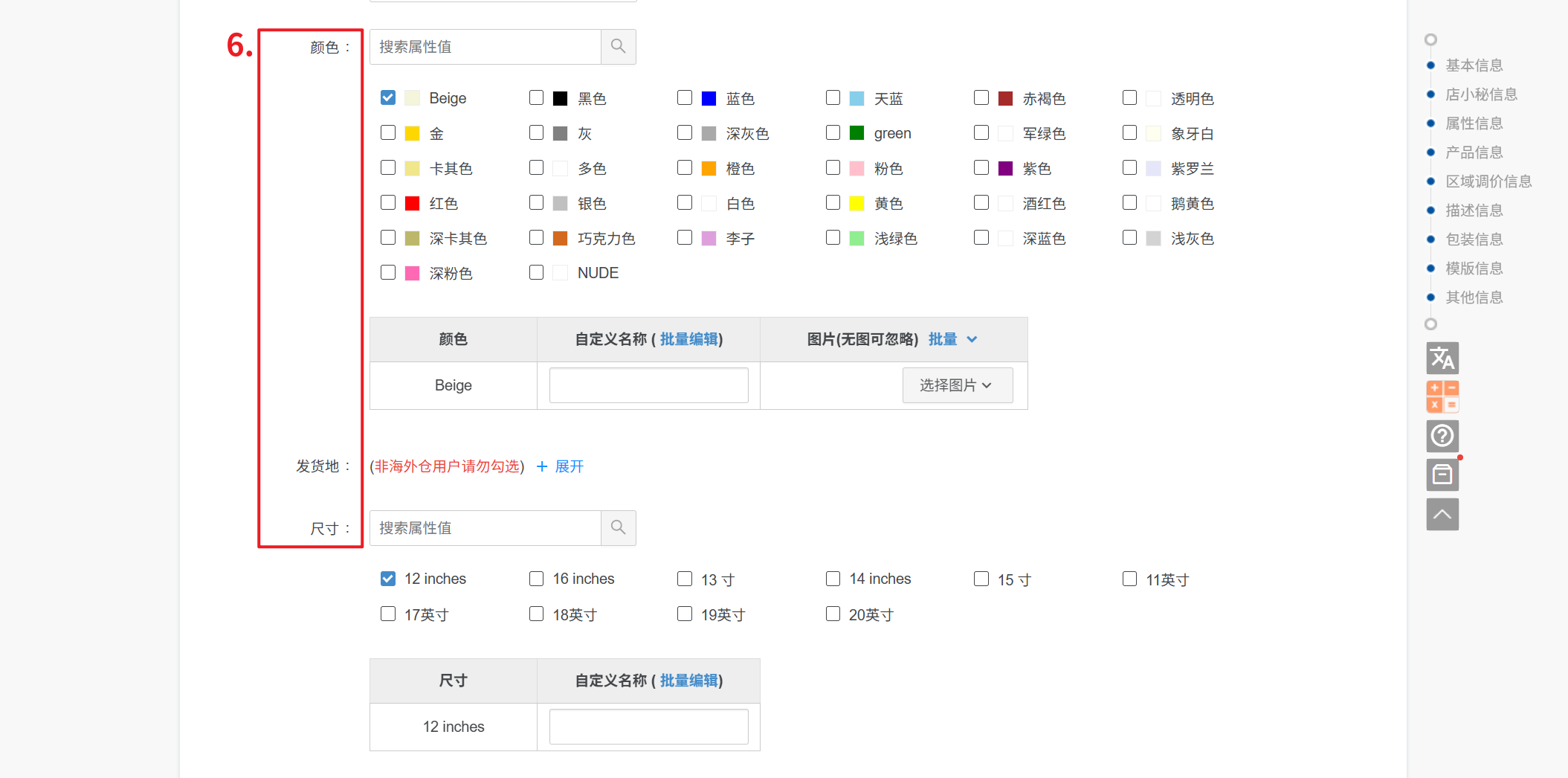Expand the 发货地 section via 展开
Screen dimensions: 1568x778
click(569, 466)
